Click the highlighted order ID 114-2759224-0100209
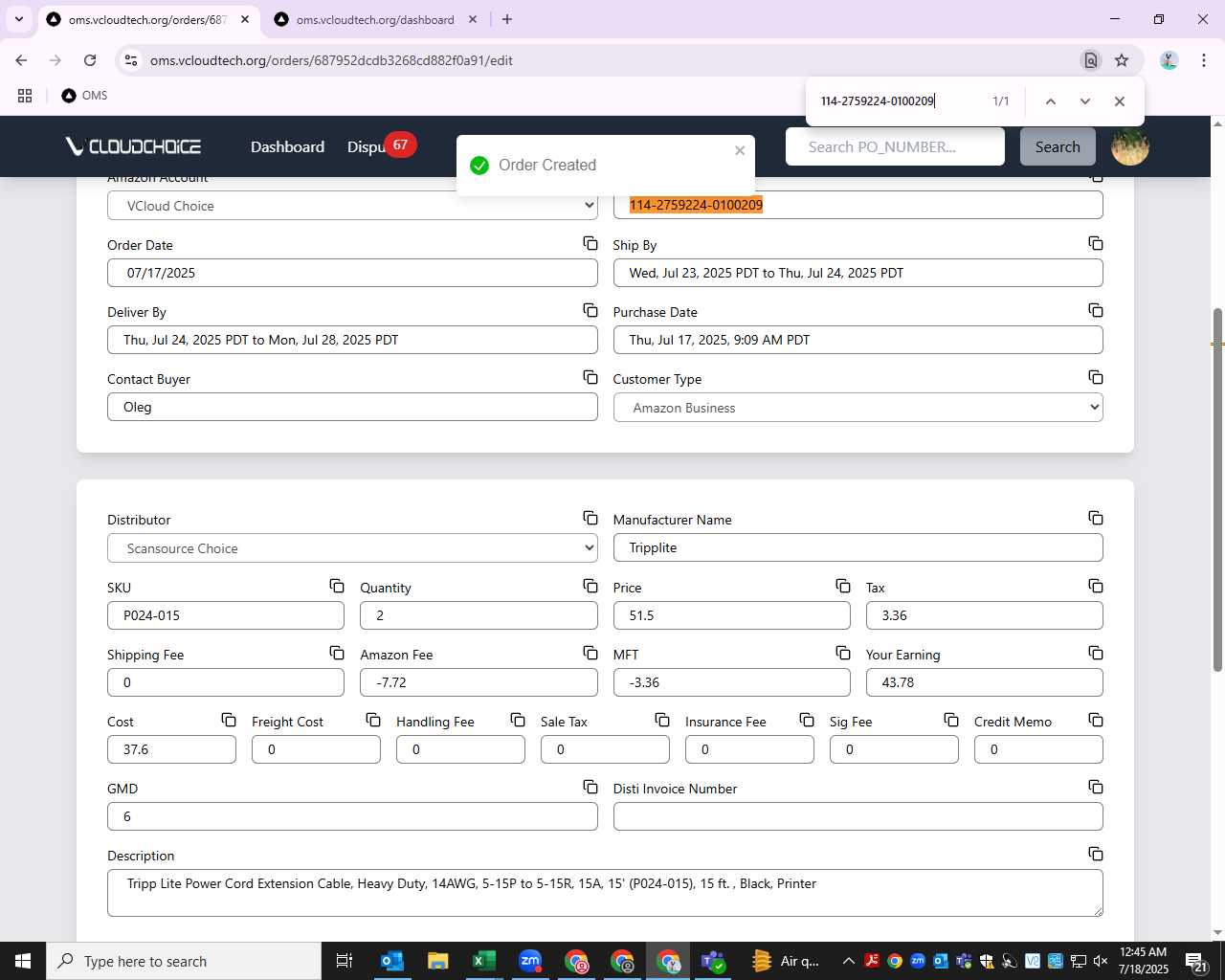Screen dimensions: 1225x980 click(x=696, y=205)
